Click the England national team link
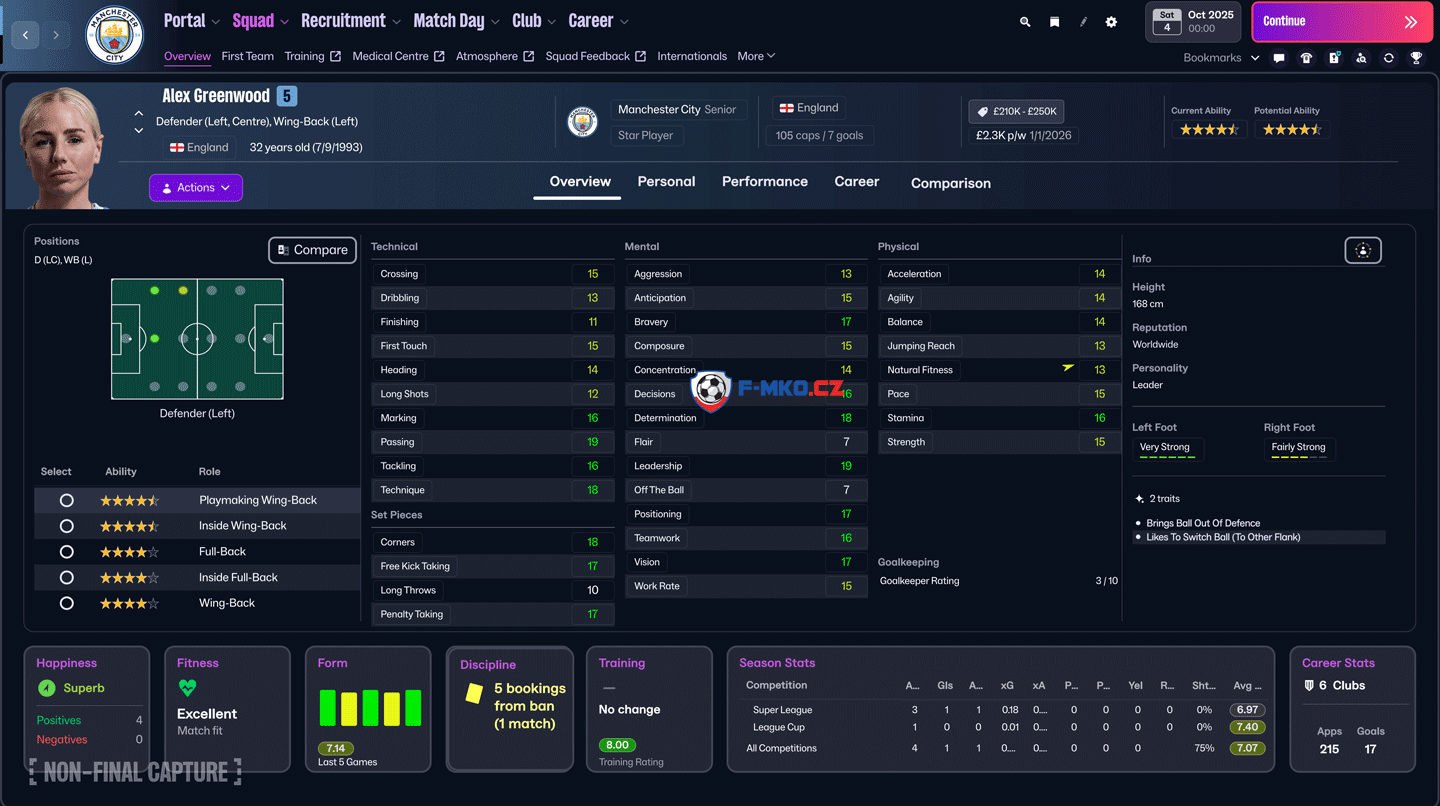Viewport: 1440px width, 806px height. coord(809,108)
